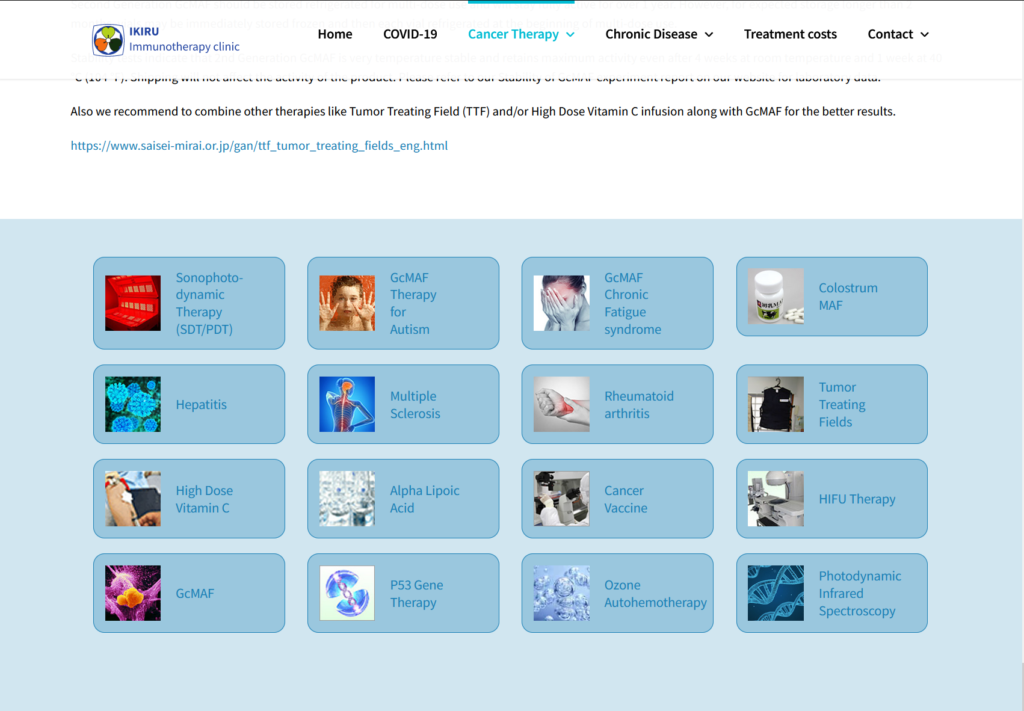The image size is (1024, 711).
Task: Click the Photodynamic Infrared Spectroscopy DNA image
Action: 776,593
